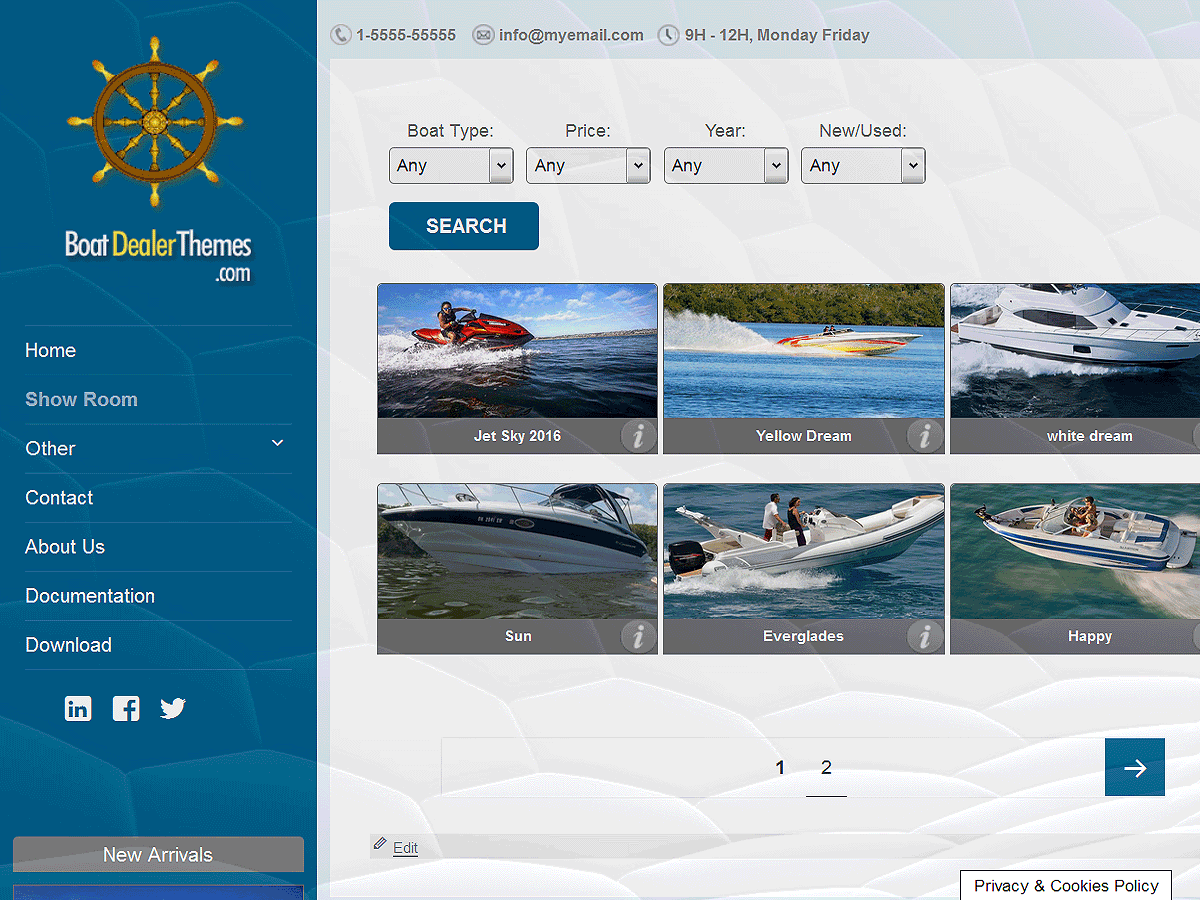Click info icon on Everglades listing
The width and height of the screenshot is (1200, 900).
[925, 636]
